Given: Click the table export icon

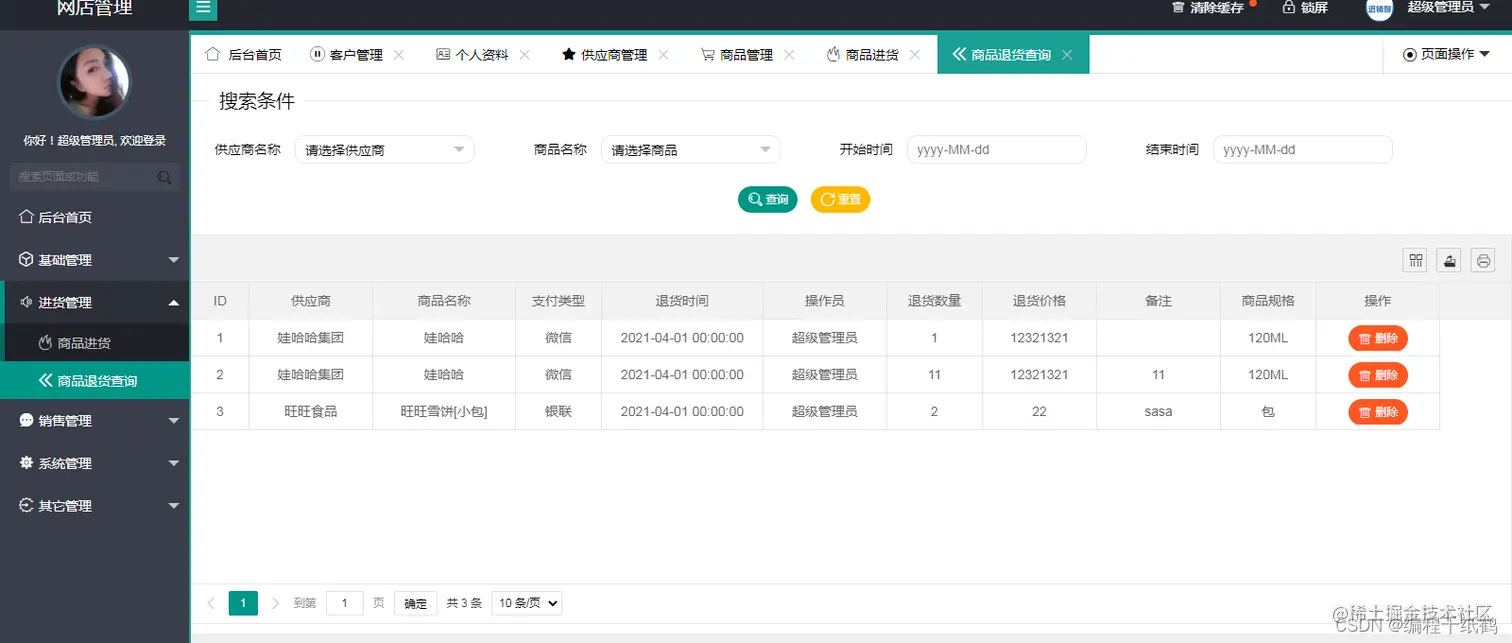Looking at the screenshot, I should [x=1450, y=260].
